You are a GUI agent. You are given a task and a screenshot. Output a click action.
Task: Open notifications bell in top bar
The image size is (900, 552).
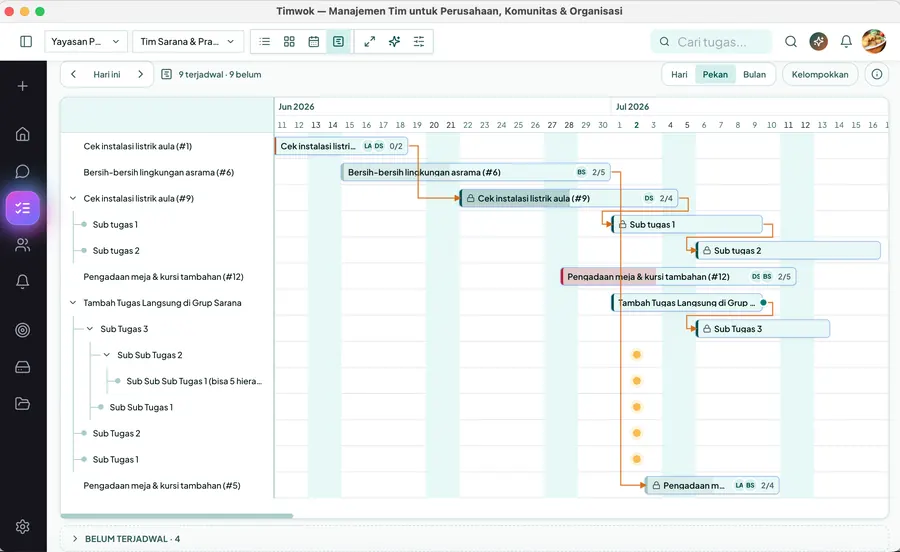(846, 41)
